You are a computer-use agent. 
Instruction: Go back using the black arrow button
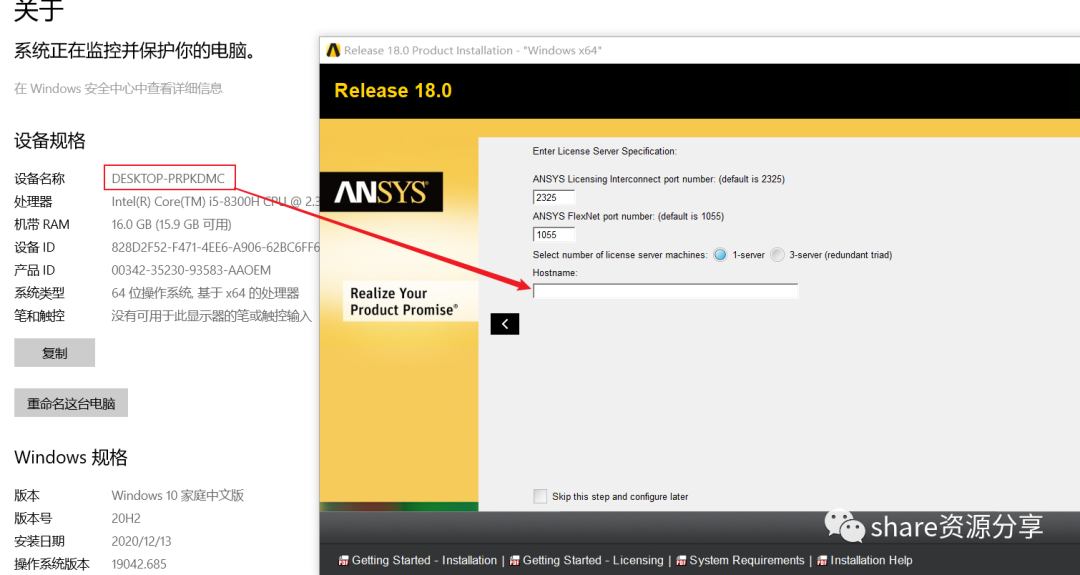point(504,324)
